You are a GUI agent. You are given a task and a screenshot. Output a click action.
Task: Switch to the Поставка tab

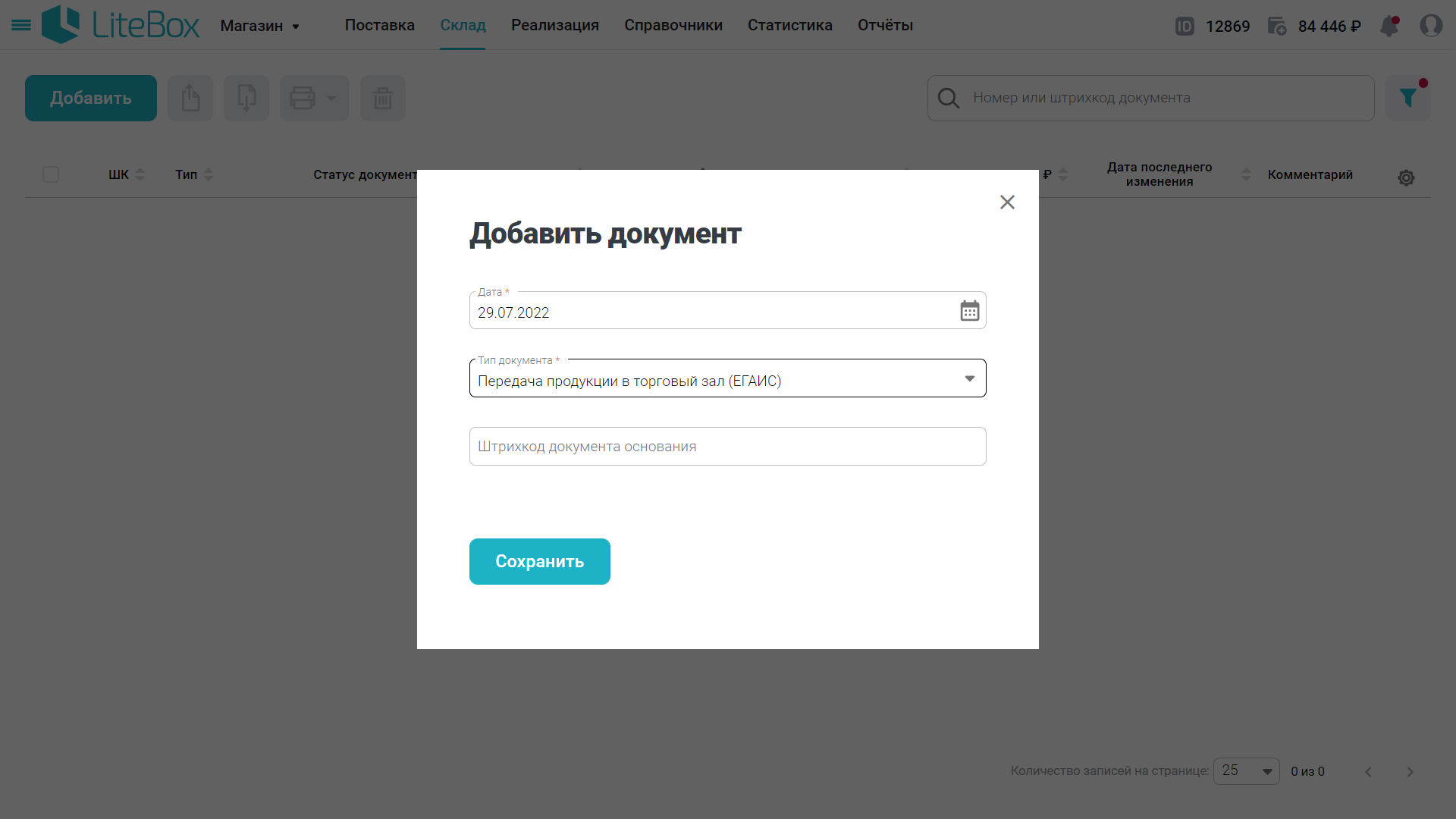[x=379, y=25]
